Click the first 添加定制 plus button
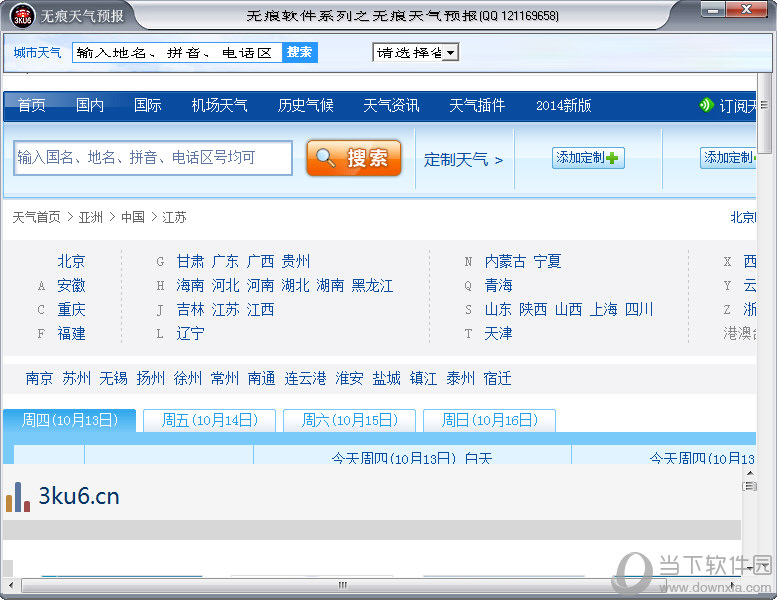Screen dimensions: 777x600 click(x=588, y=158)
